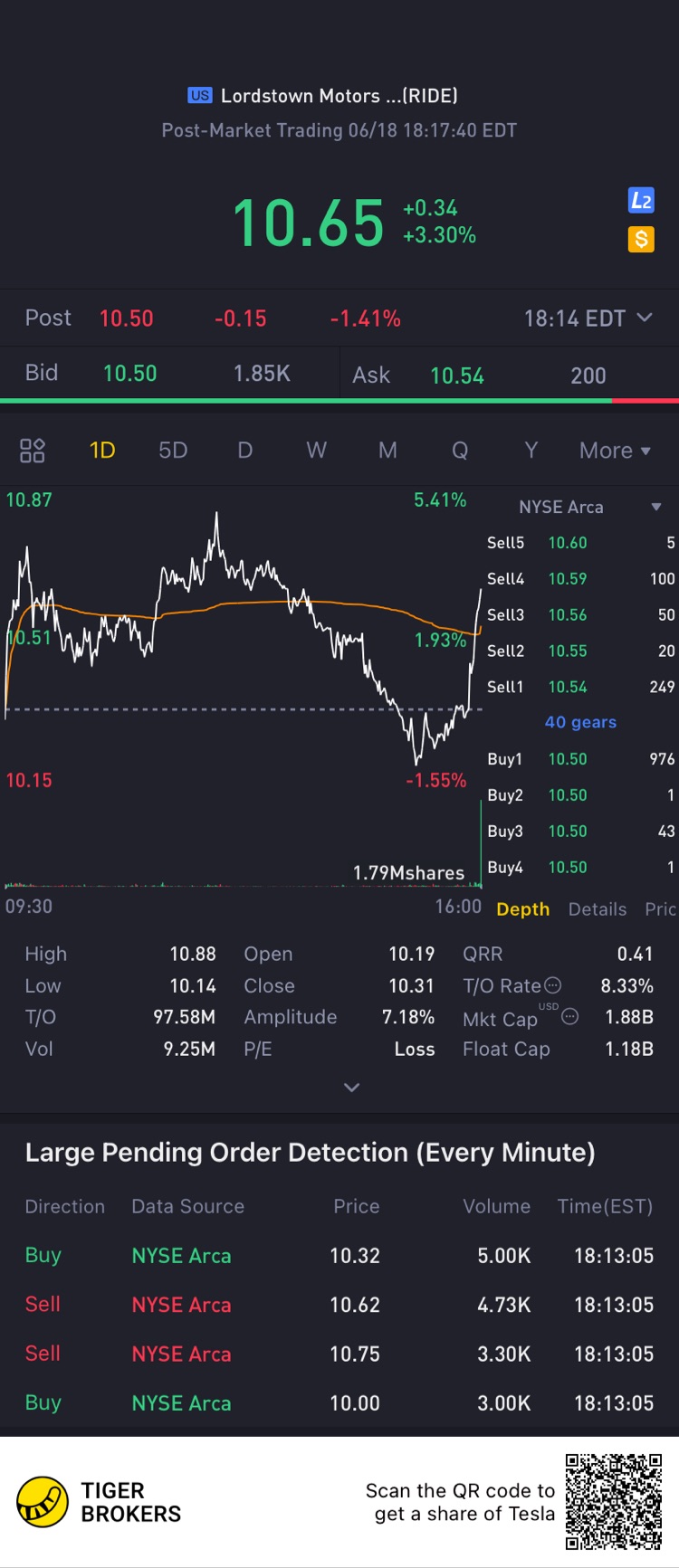This screenshot has height=1568, width=679.
Task: Select the Depth tab
Action: (523, 909)
